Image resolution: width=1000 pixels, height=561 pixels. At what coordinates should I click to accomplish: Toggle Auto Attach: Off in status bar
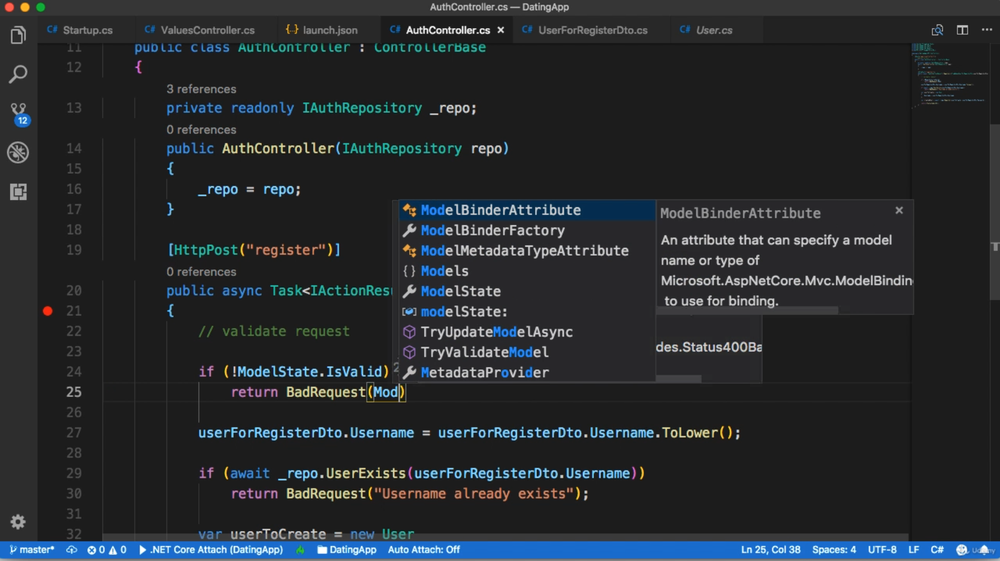point(423,550)
